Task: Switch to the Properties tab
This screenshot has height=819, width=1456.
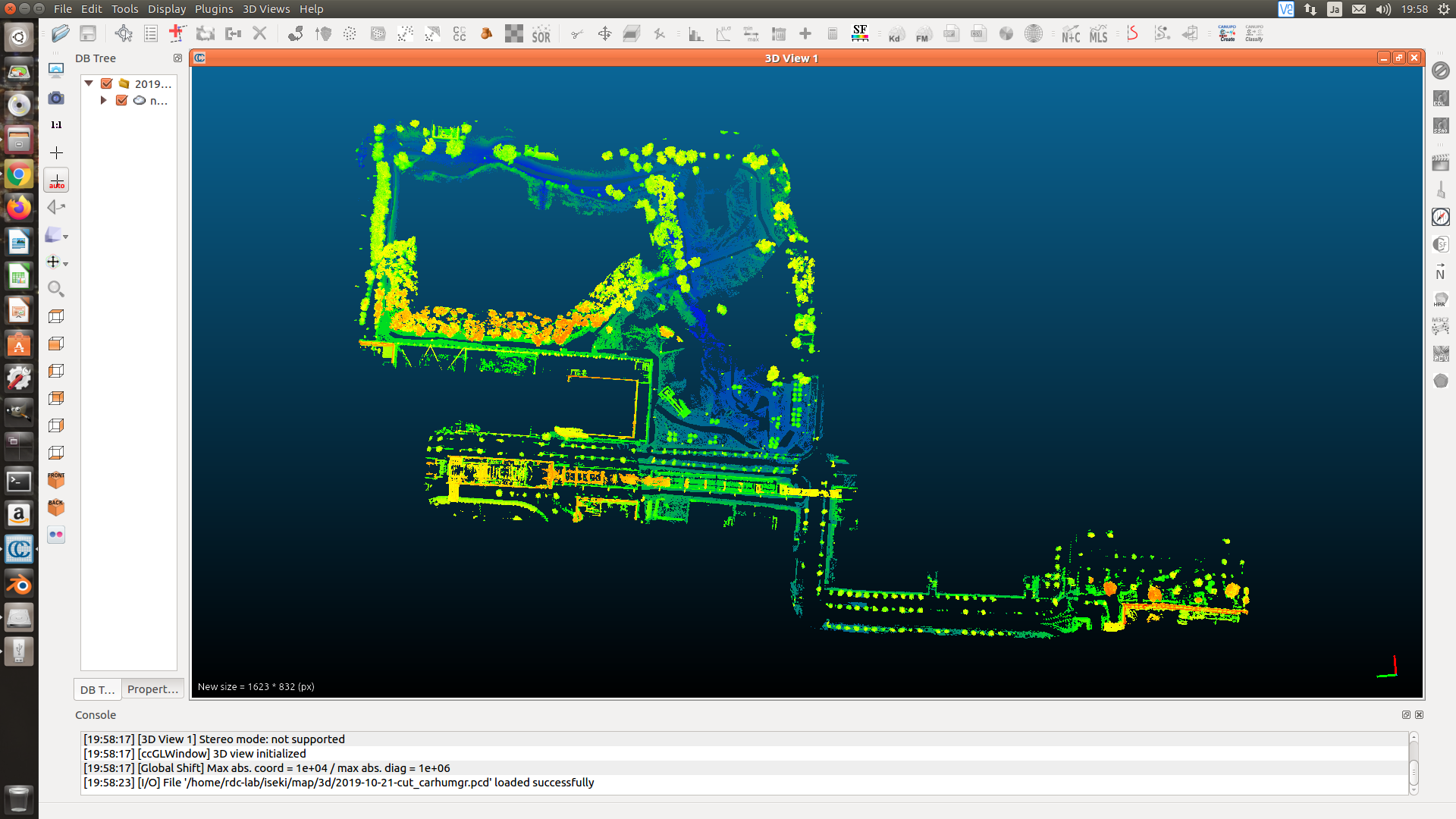Action: (152, 689)
